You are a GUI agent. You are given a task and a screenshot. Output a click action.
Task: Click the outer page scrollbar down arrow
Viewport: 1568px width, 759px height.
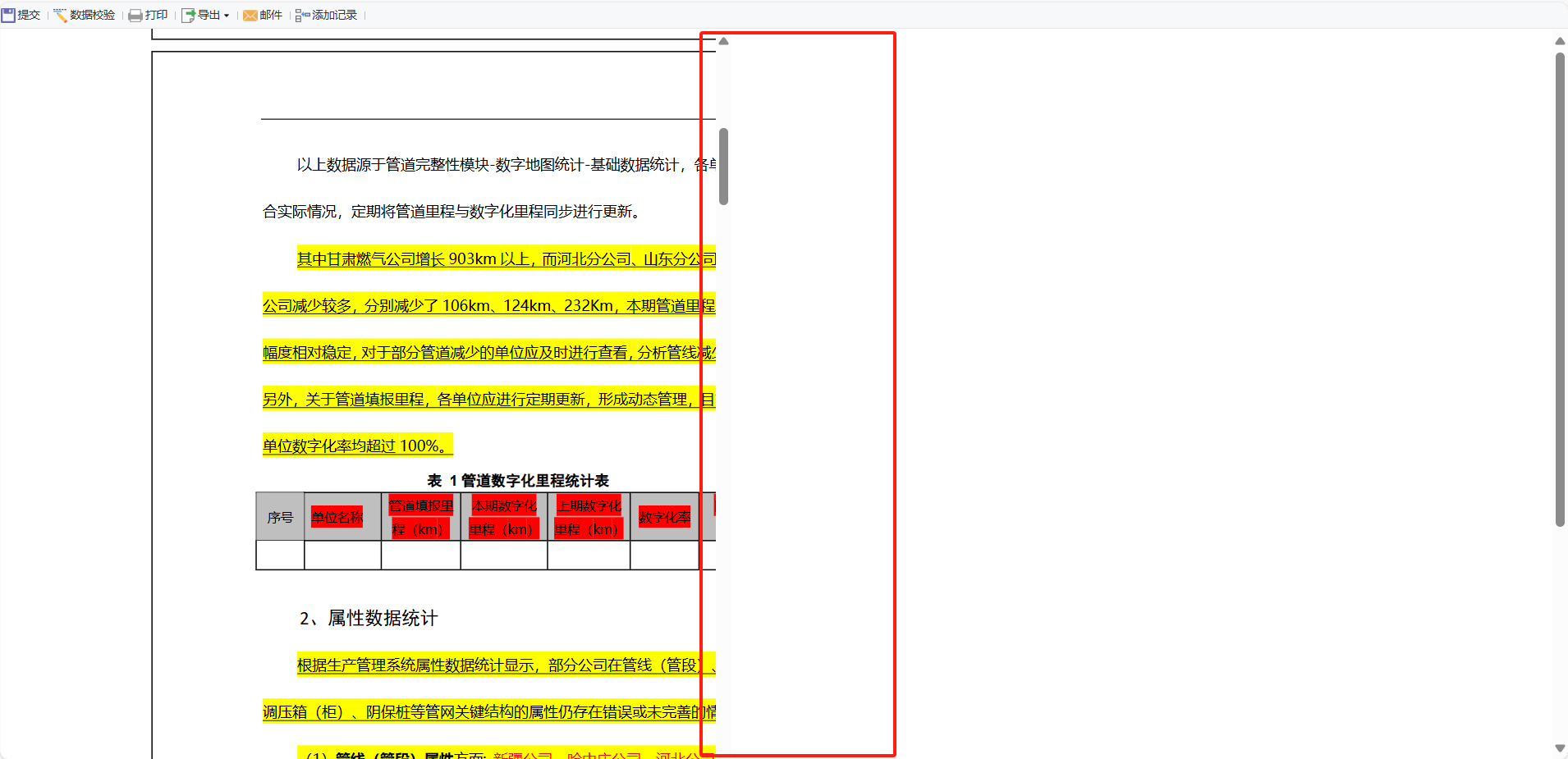click(1560, 748)
